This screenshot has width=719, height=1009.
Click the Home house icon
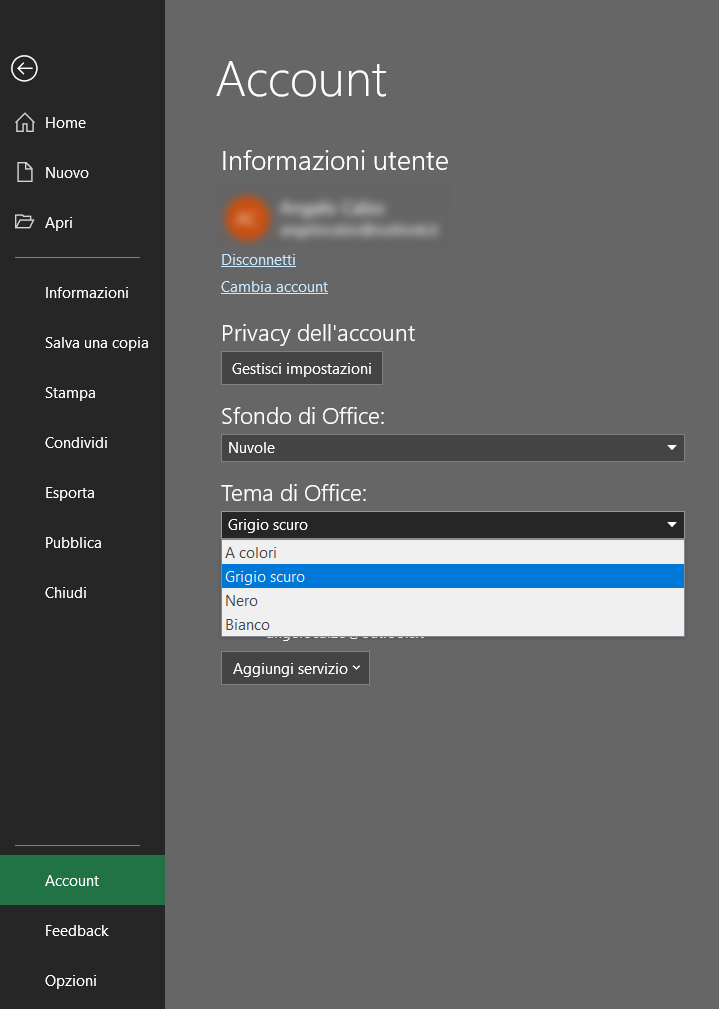(x=24, y=122)
